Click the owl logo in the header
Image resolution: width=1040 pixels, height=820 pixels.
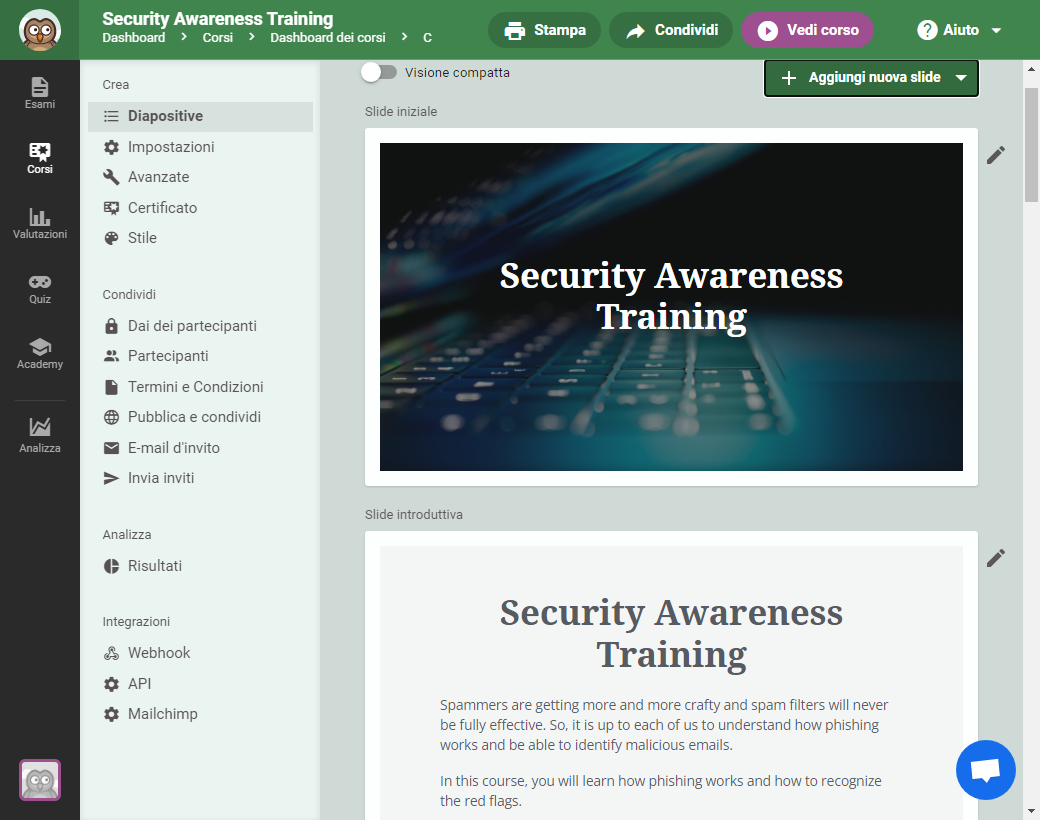click(40, 30)
